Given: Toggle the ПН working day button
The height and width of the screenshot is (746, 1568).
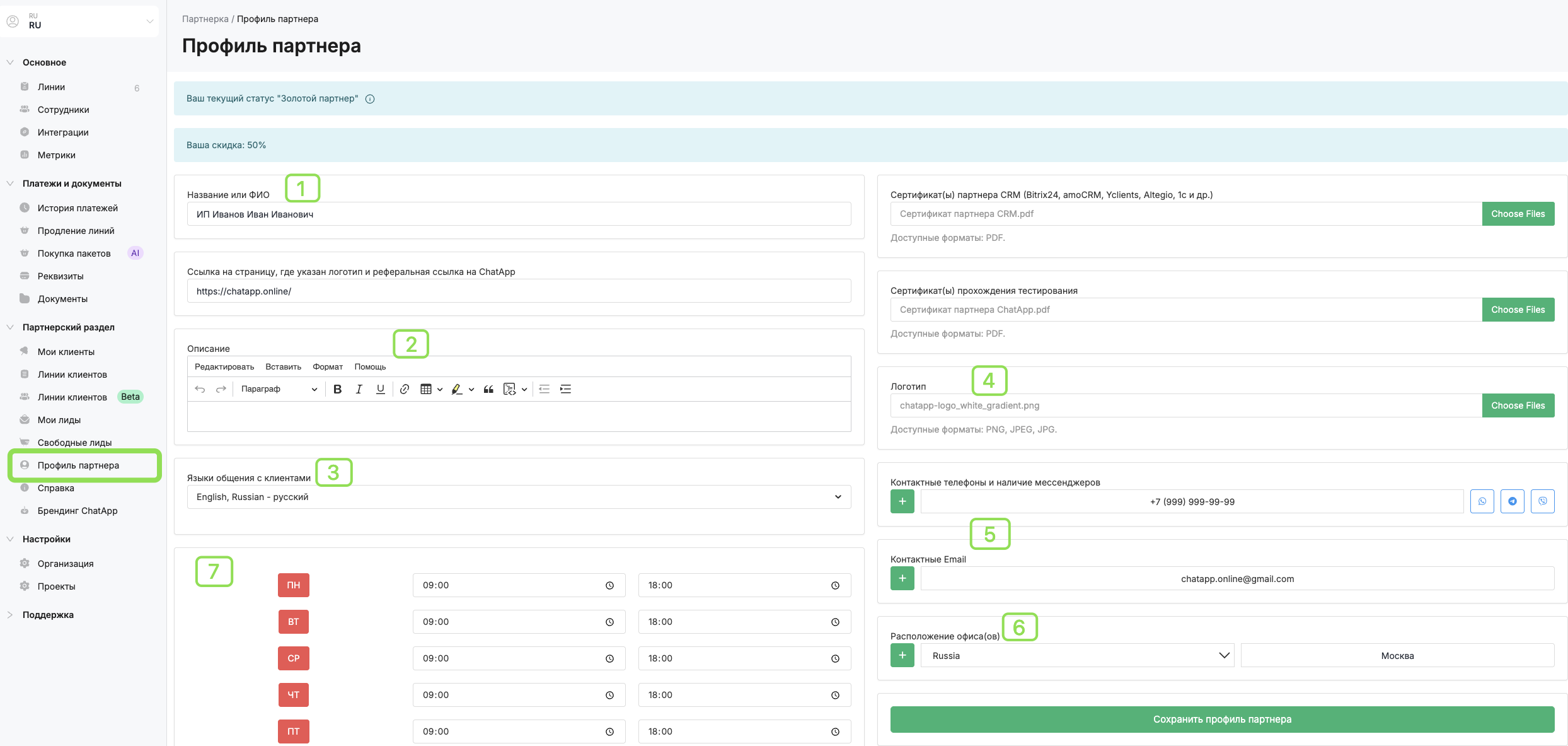Looking at the screenshot, I should [x=294, y=585].
